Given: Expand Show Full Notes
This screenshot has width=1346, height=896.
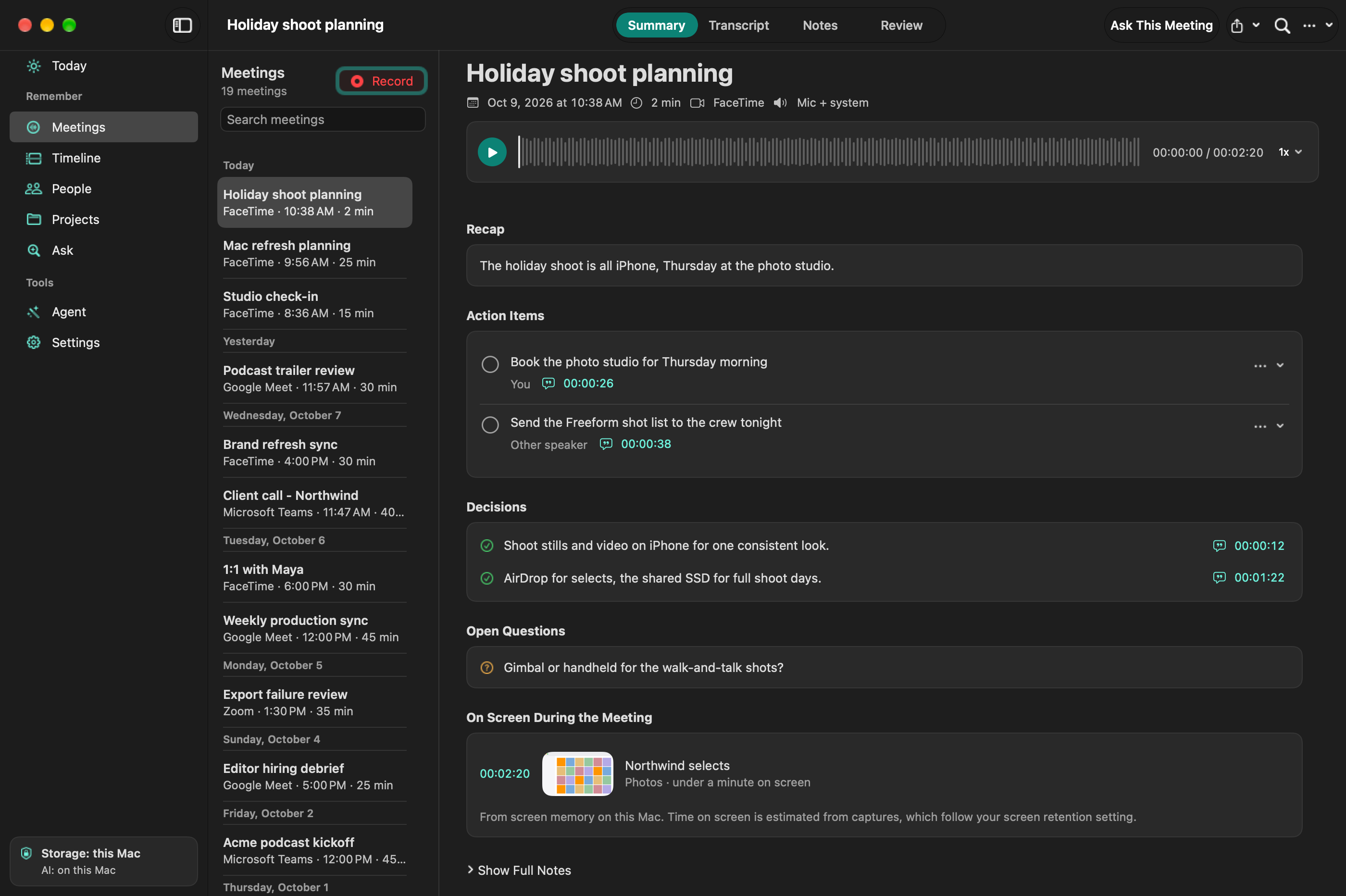Looking at the screenshot, I should [x=519, y=871].
